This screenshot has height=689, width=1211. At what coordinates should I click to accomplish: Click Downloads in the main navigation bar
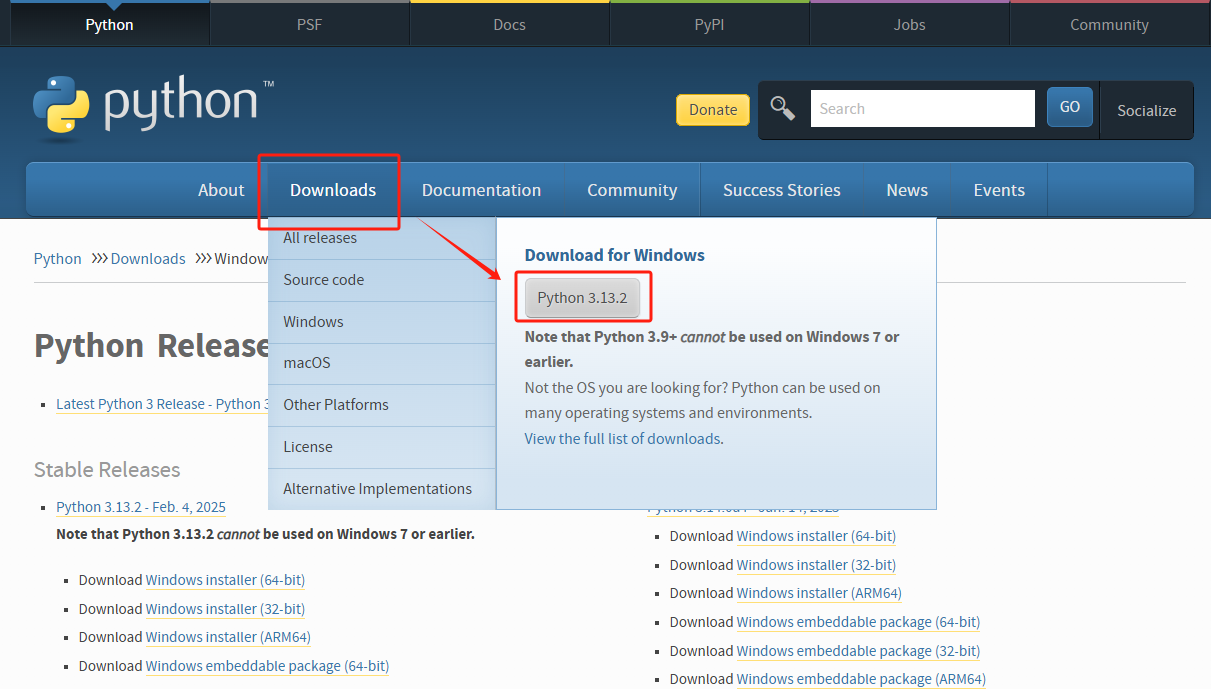333,190
